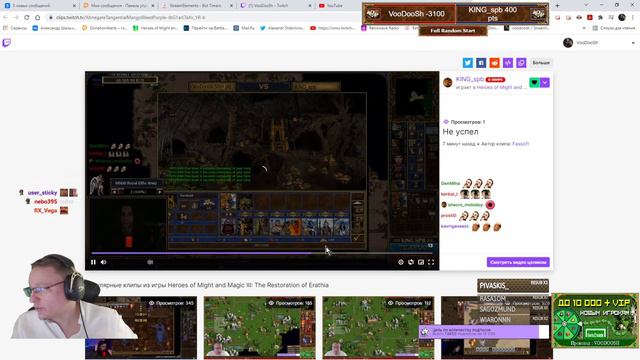Go to browser home page icon
640x360 pixels.
tap(37, 18)
